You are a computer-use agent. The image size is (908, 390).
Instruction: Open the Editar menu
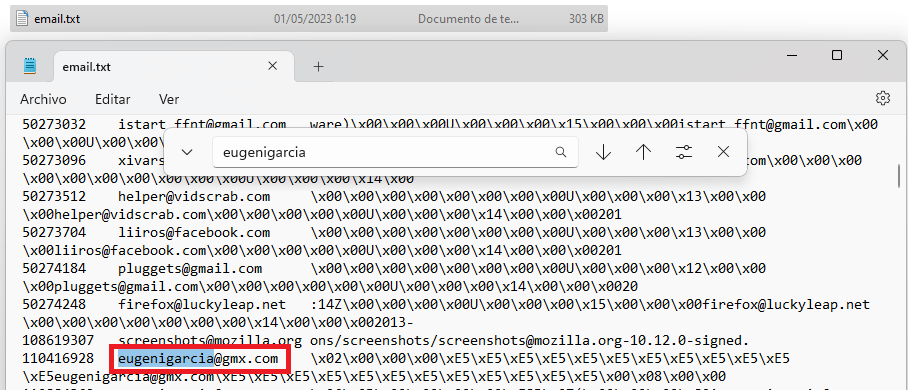point(113,99)
